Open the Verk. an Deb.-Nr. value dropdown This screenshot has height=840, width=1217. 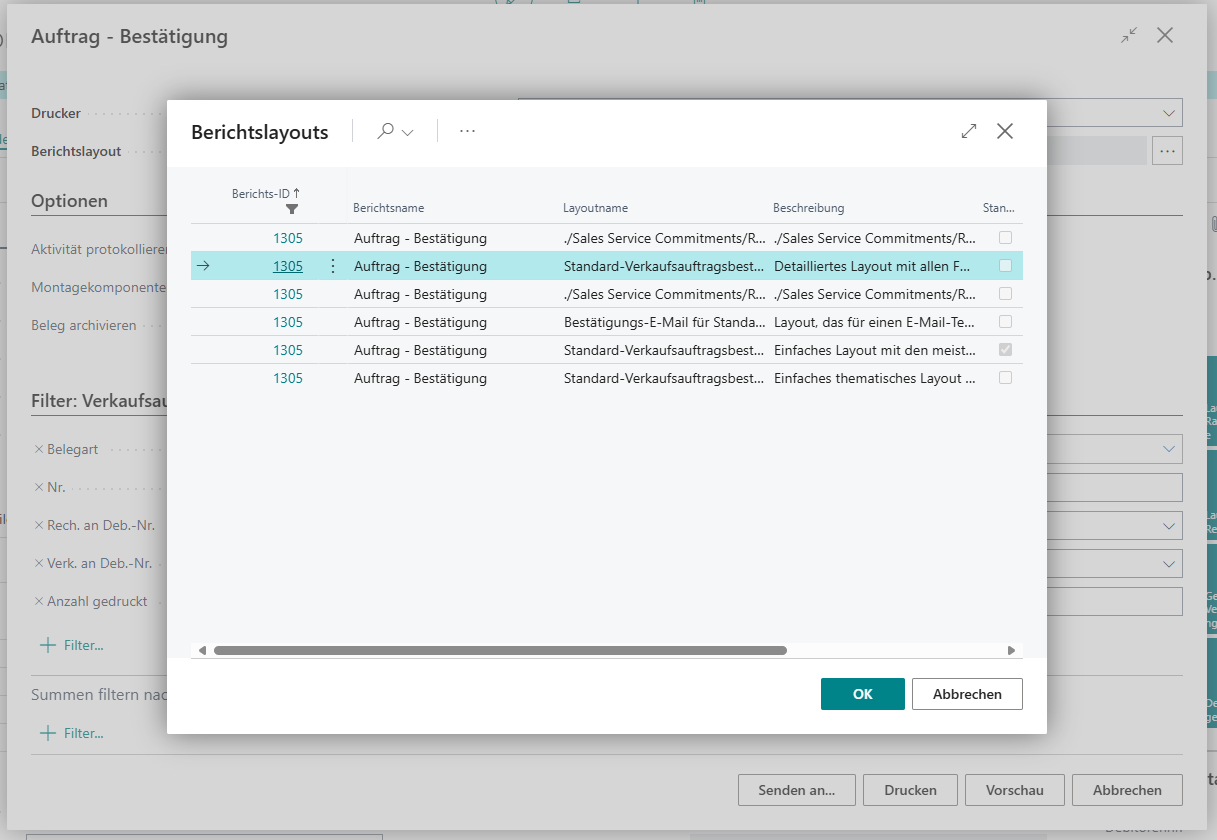pyautogui.click(x=1169, y=564)
